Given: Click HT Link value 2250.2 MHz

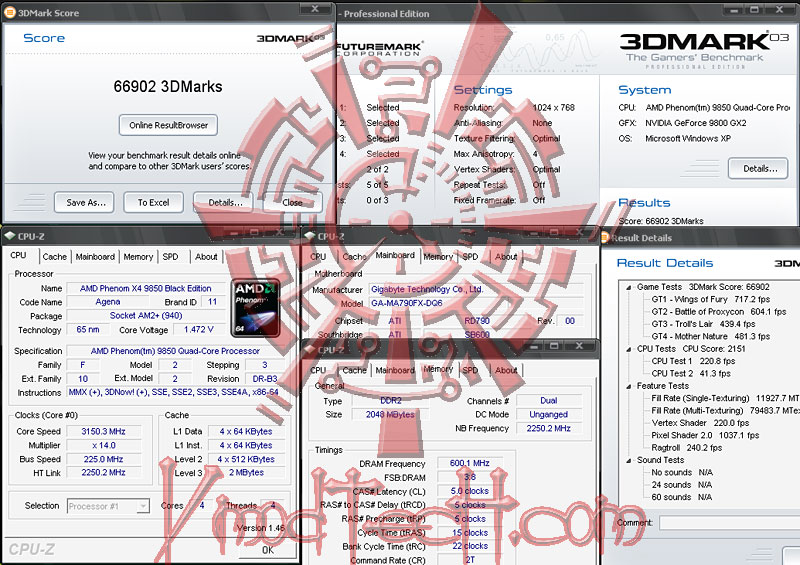Looking at the screenshot, I should (104, 473).
